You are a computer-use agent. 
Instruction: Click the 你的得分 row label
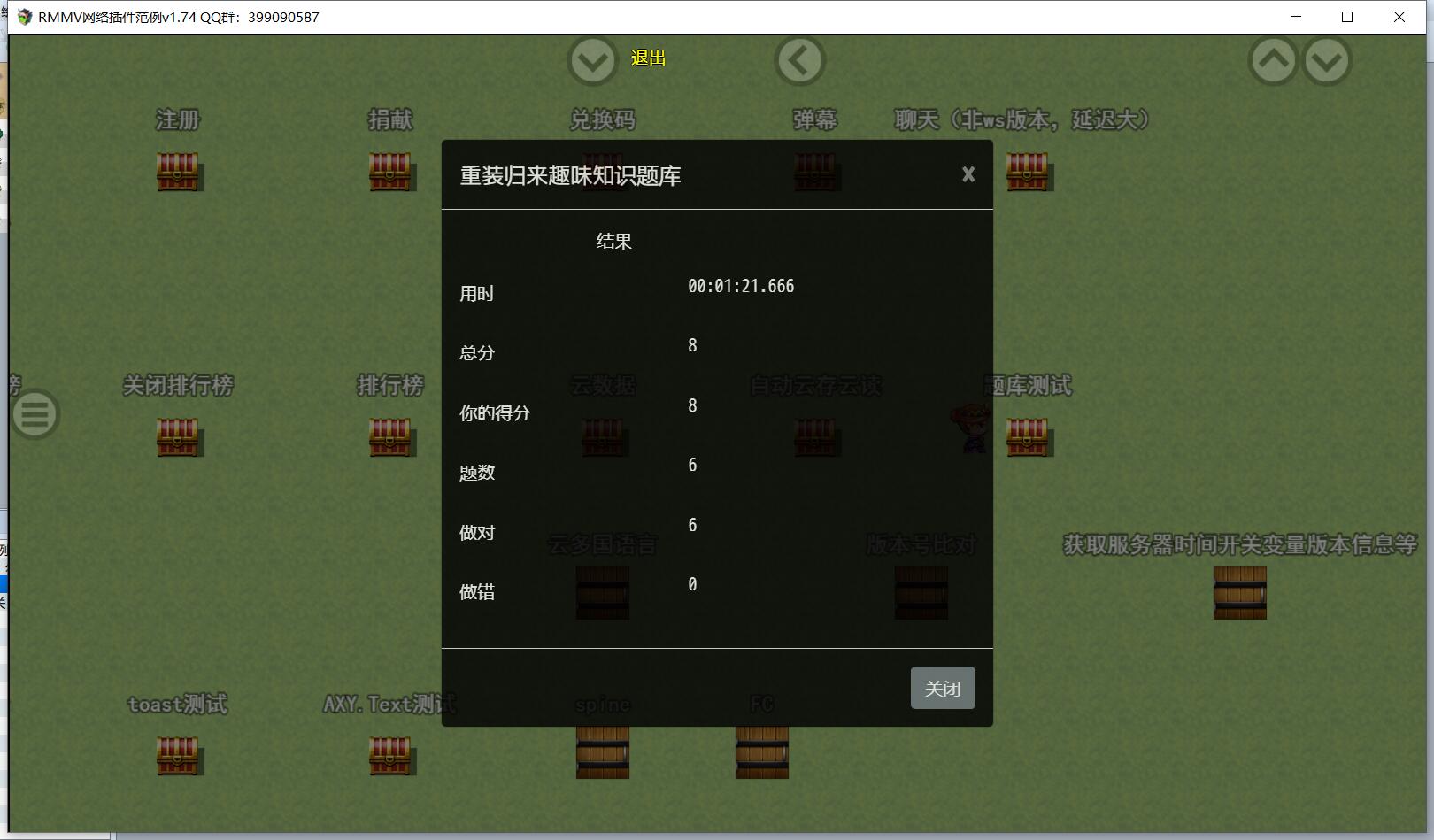[x=494, y=412]
